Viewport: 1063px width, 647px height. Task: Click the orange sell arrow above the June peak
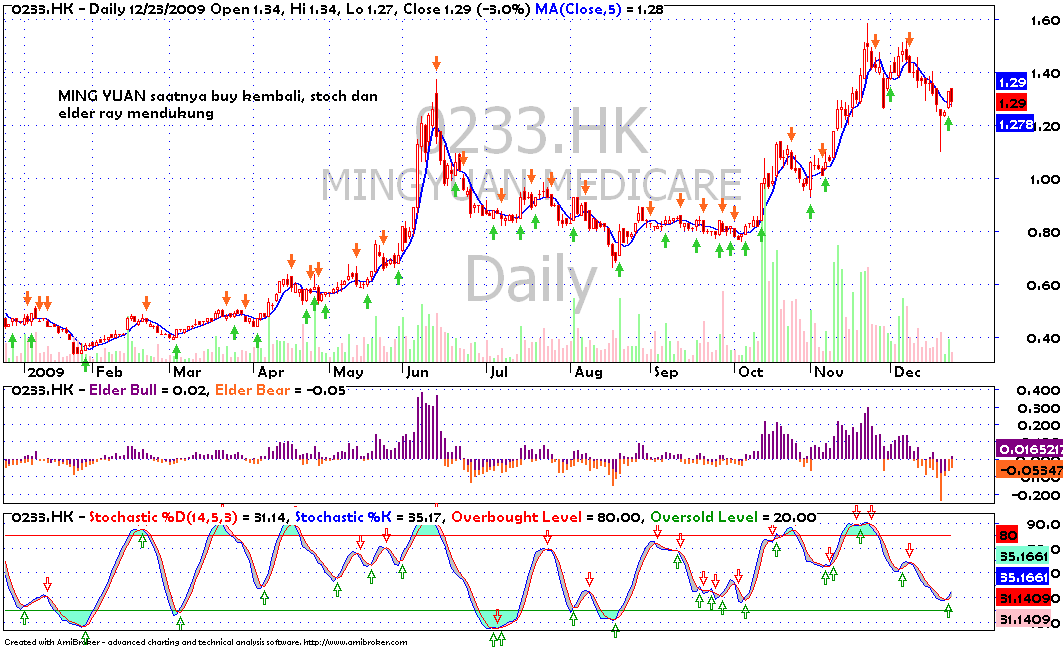point(437,63)
